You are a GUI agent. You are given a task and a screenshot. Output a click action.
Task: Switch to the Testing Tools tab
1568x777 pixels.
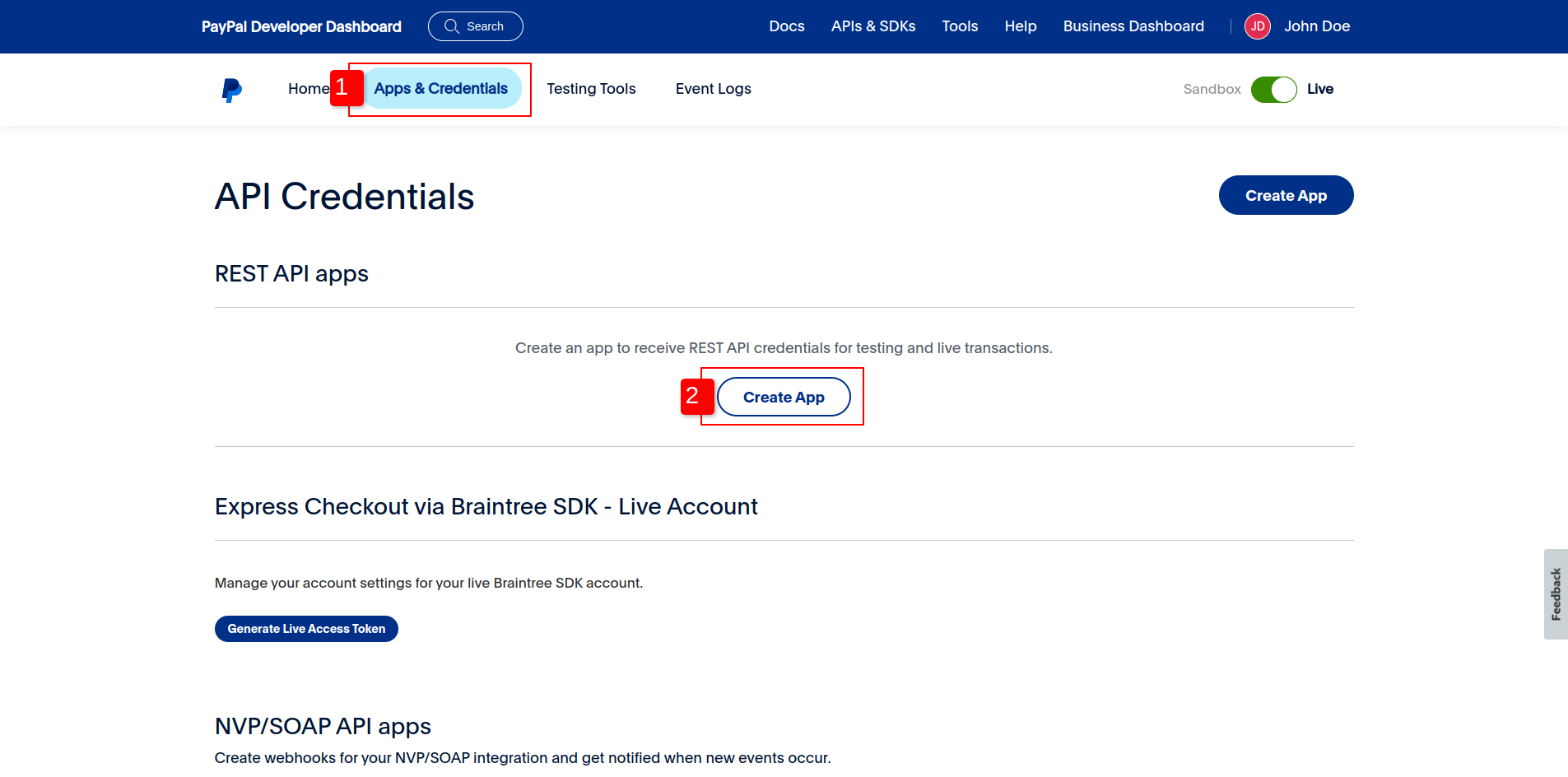coord(591,88)
